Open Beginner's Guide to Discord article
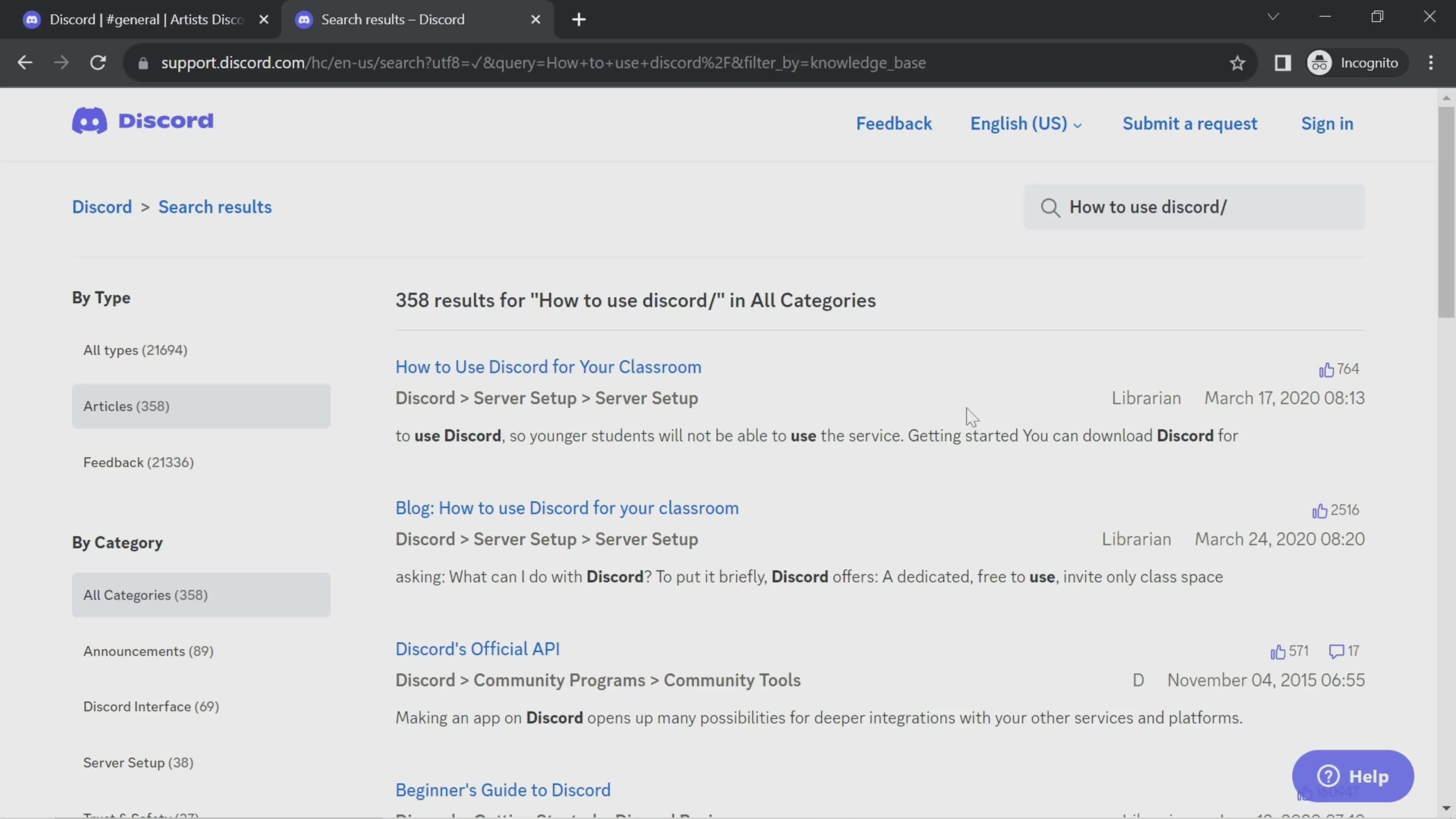This screenshot has width=1456, height=819. (503, 790)
